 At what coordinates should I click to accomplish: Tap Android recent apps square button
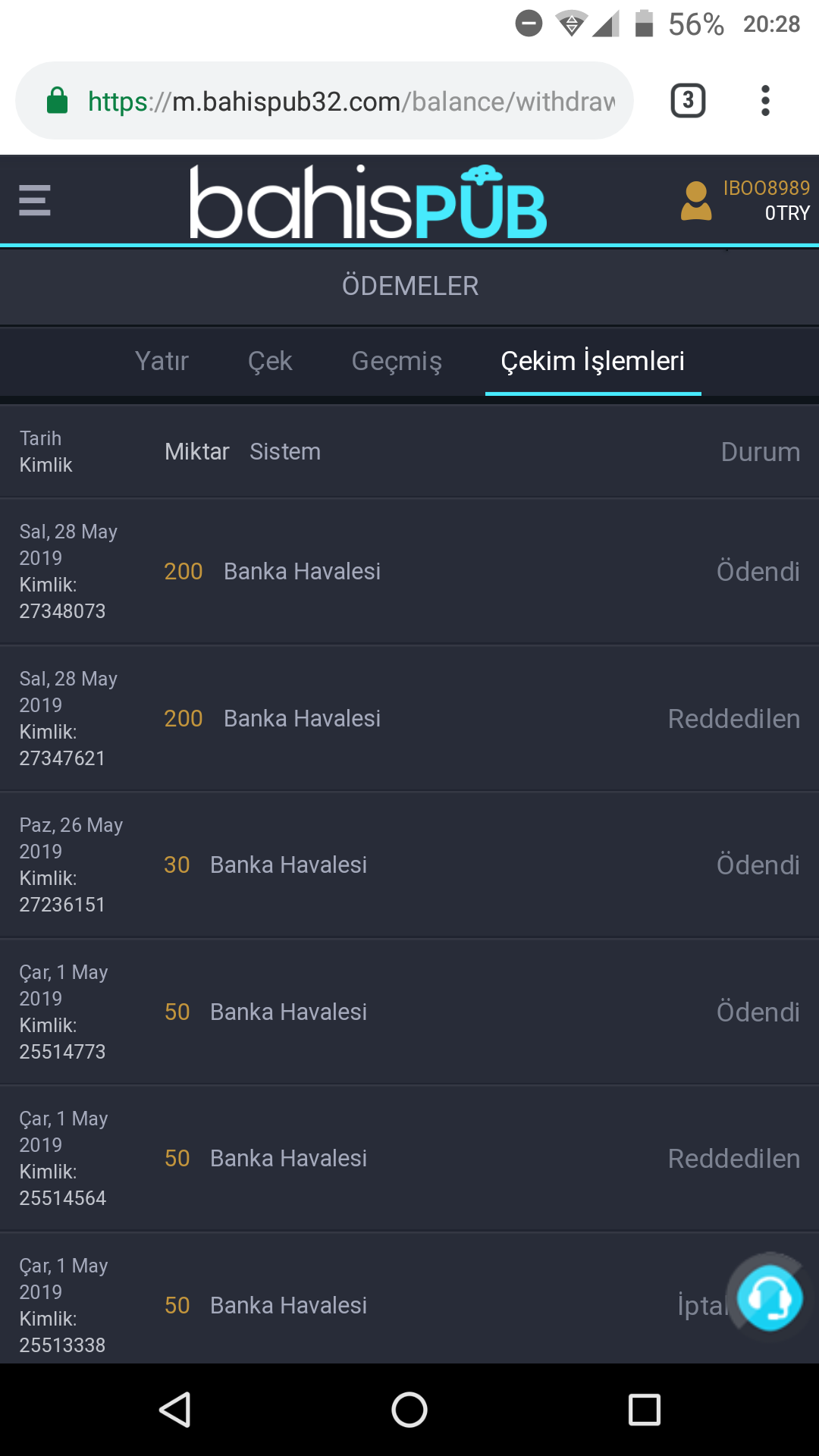[645, 1410]
